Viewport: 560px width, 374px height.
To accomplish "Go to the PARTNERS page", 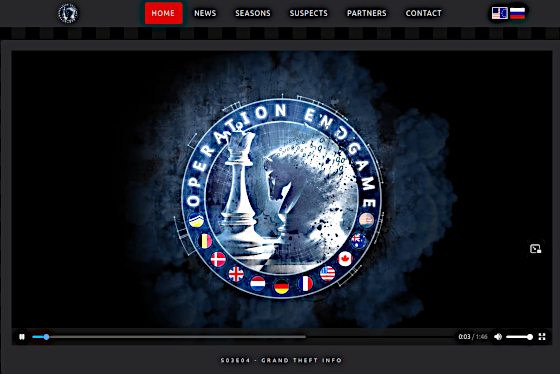I will [x=367, y=13].
